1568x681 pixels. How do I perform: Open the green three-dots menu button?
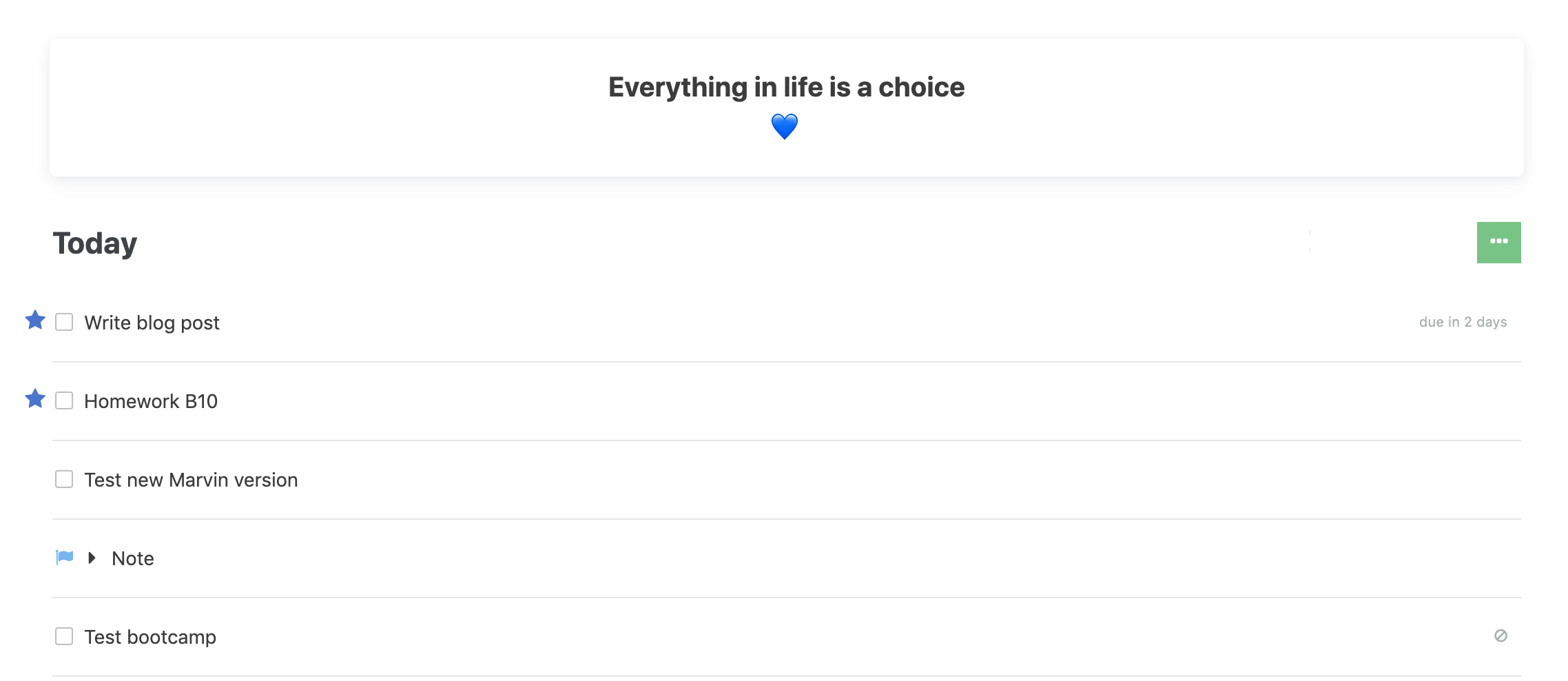point(1498,242)
